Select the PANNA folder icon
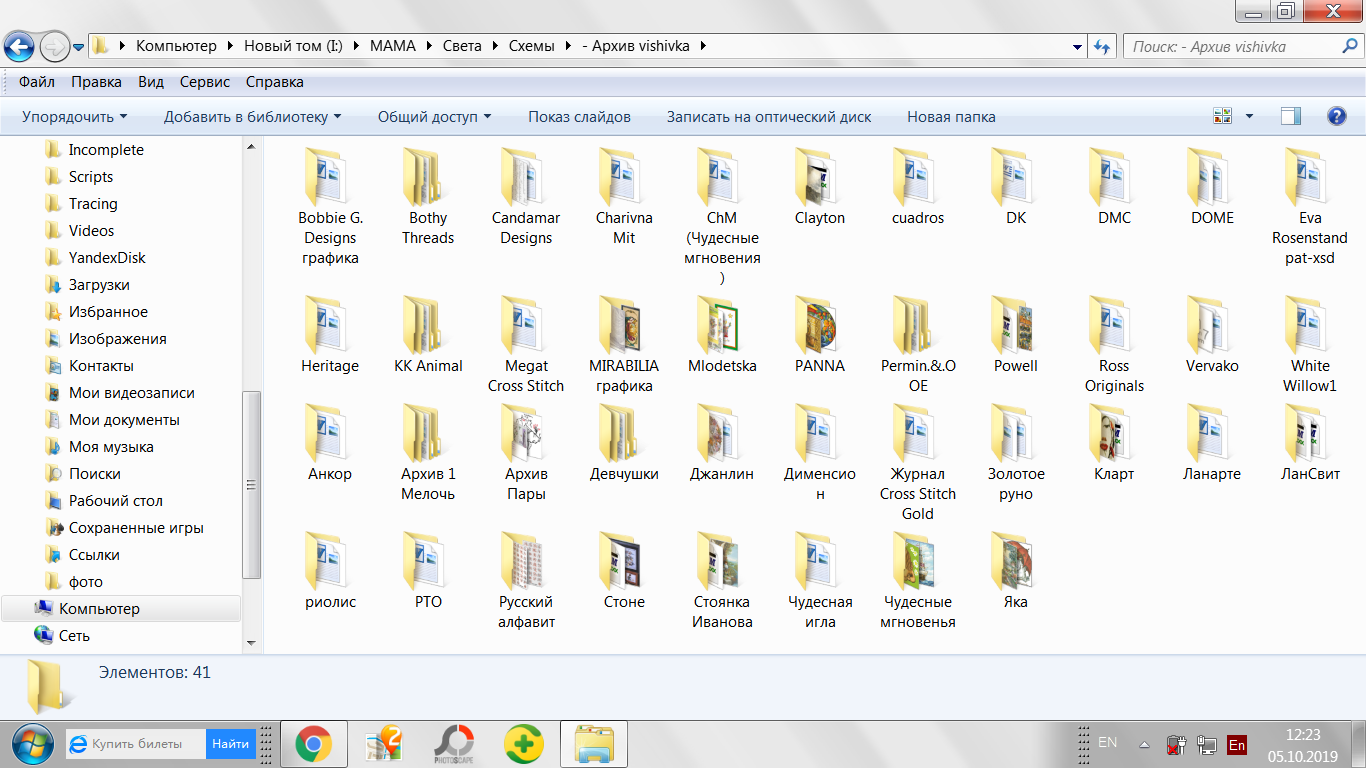This screenshot has width=1366, height=768. click(820, 323)
